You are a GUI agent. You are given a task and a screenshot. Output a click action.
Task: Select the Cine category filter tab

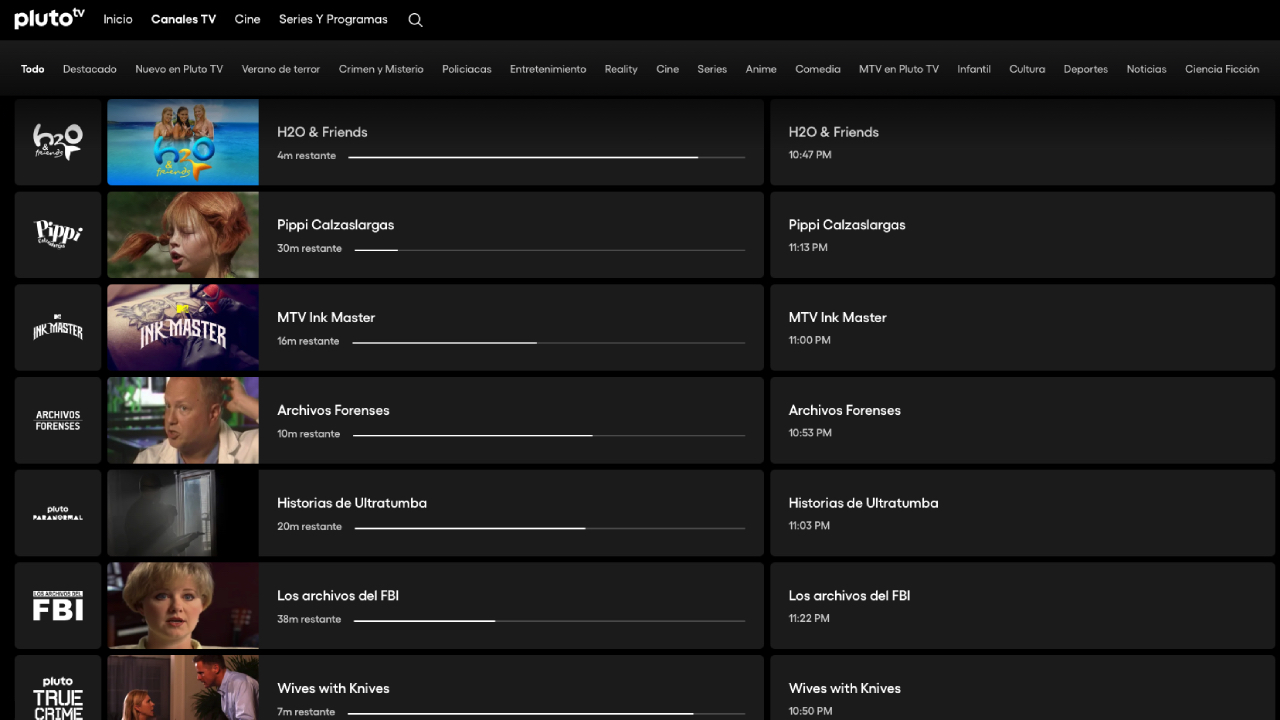668,69
